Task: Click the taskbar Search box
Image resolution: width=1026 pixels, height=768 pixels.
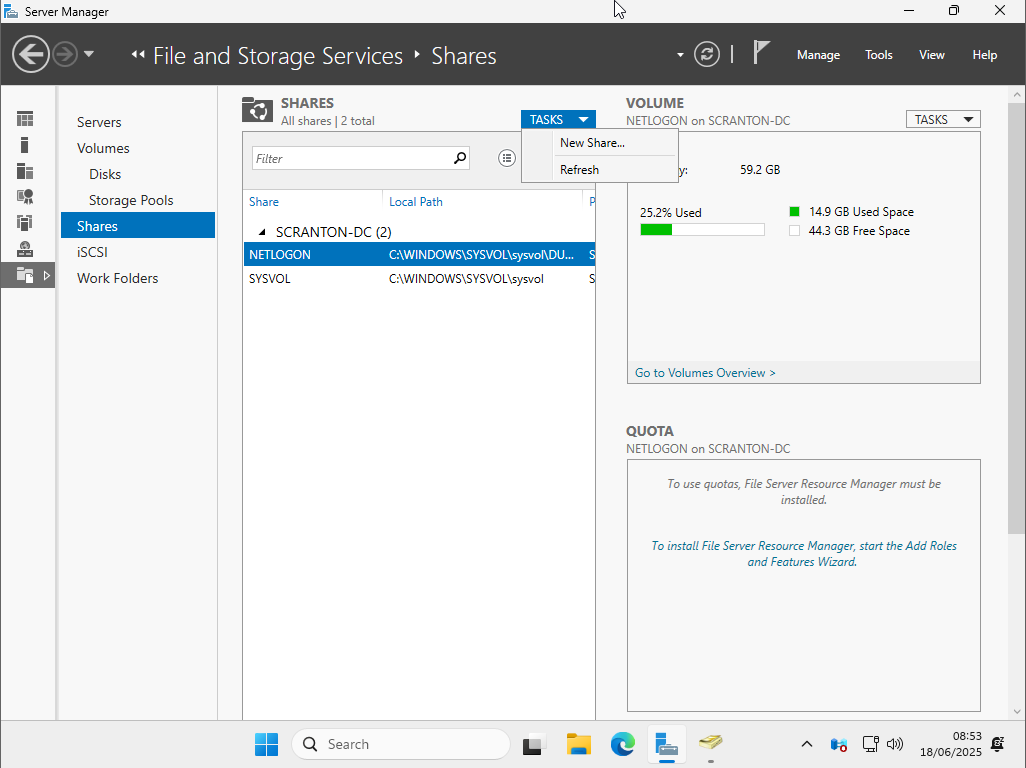Action: pyautogui.click(x=400, y=744)
